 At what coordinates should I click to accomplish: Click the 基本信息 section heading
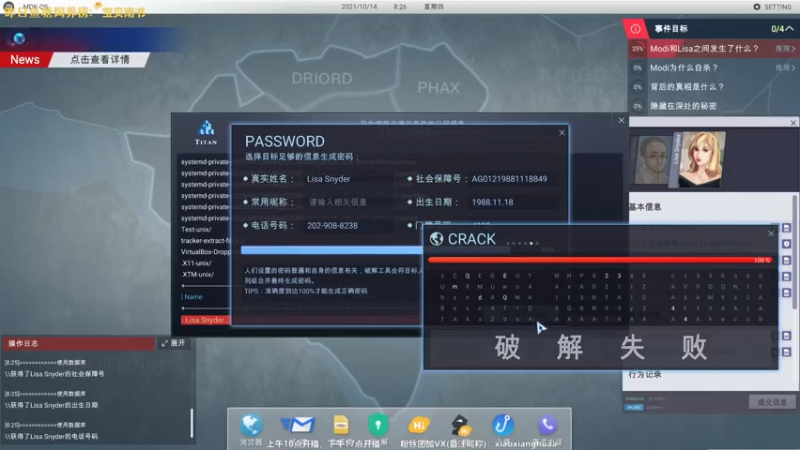point(645,207)
